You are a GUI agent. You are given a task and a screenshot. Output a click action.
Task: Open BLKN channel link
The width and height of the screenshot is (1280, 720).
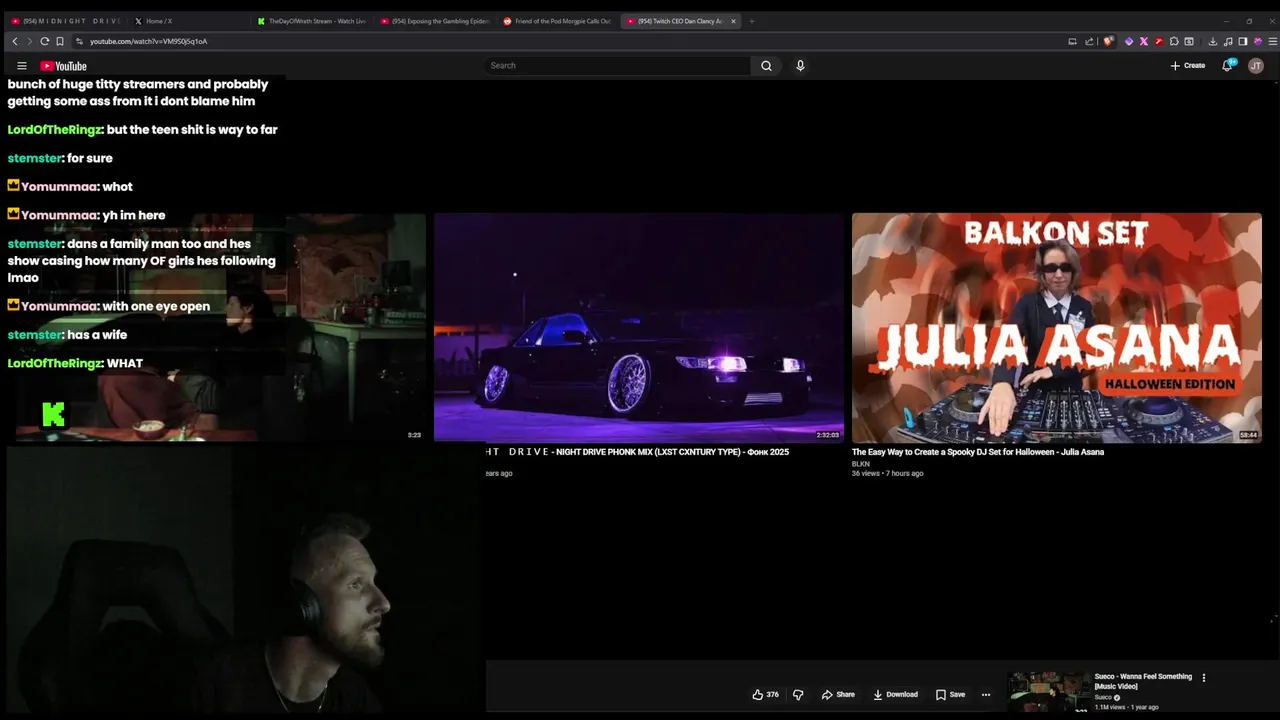[x=861, y=464]
